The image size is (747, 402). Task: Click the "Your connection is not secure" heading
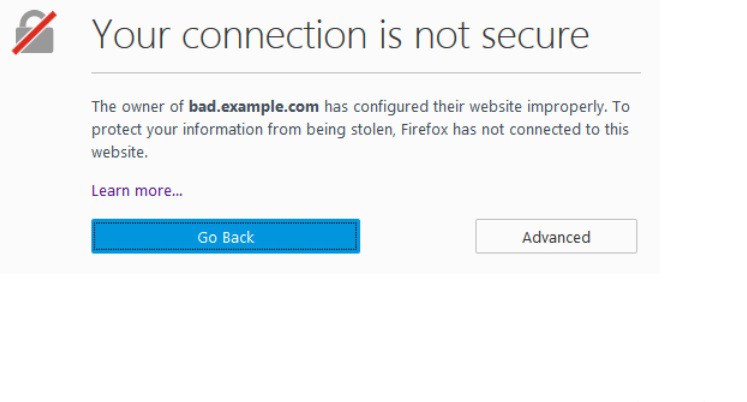coord(340,35)
